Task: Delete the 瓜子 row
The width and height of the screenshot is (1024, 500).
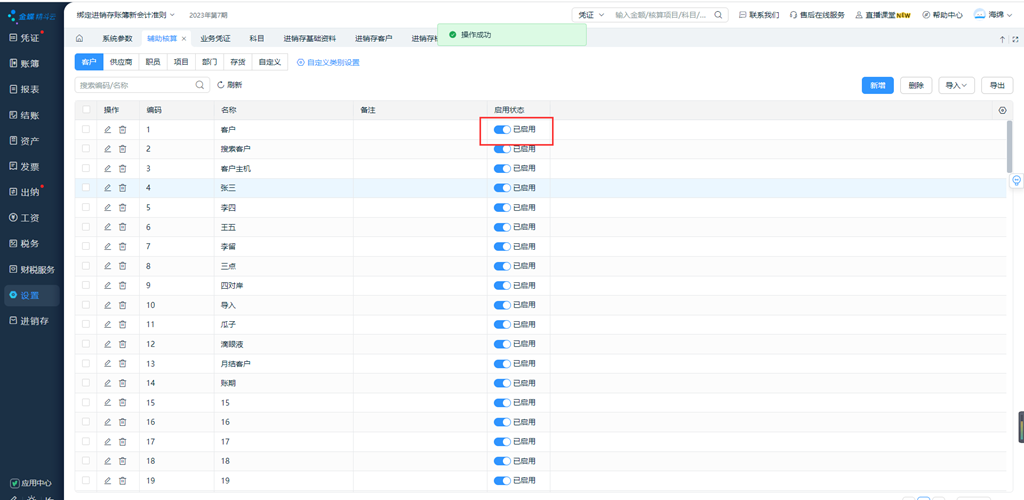Action: 123,324
